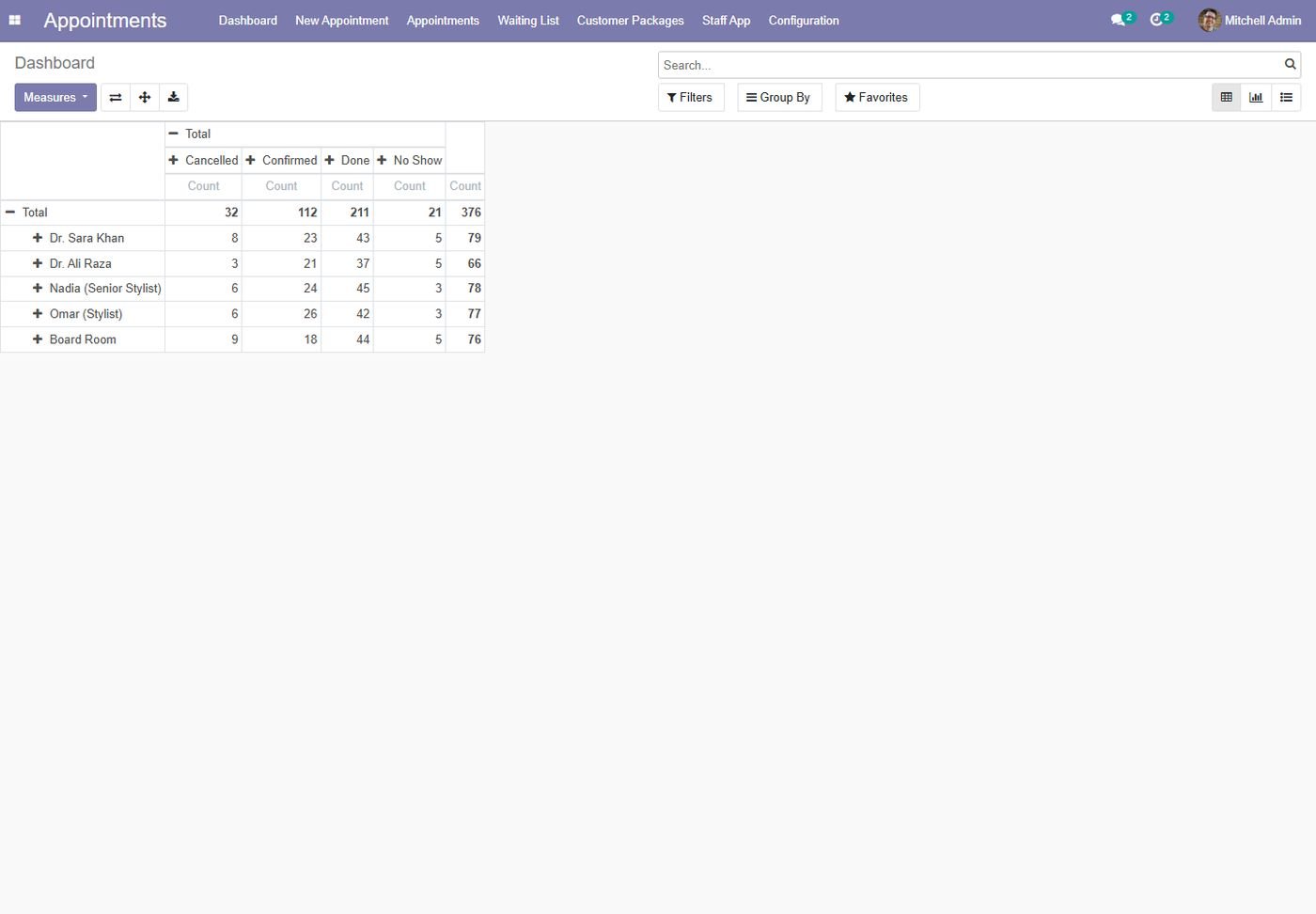
Task: Click the grand total count 376
Action: pos(465,213)
